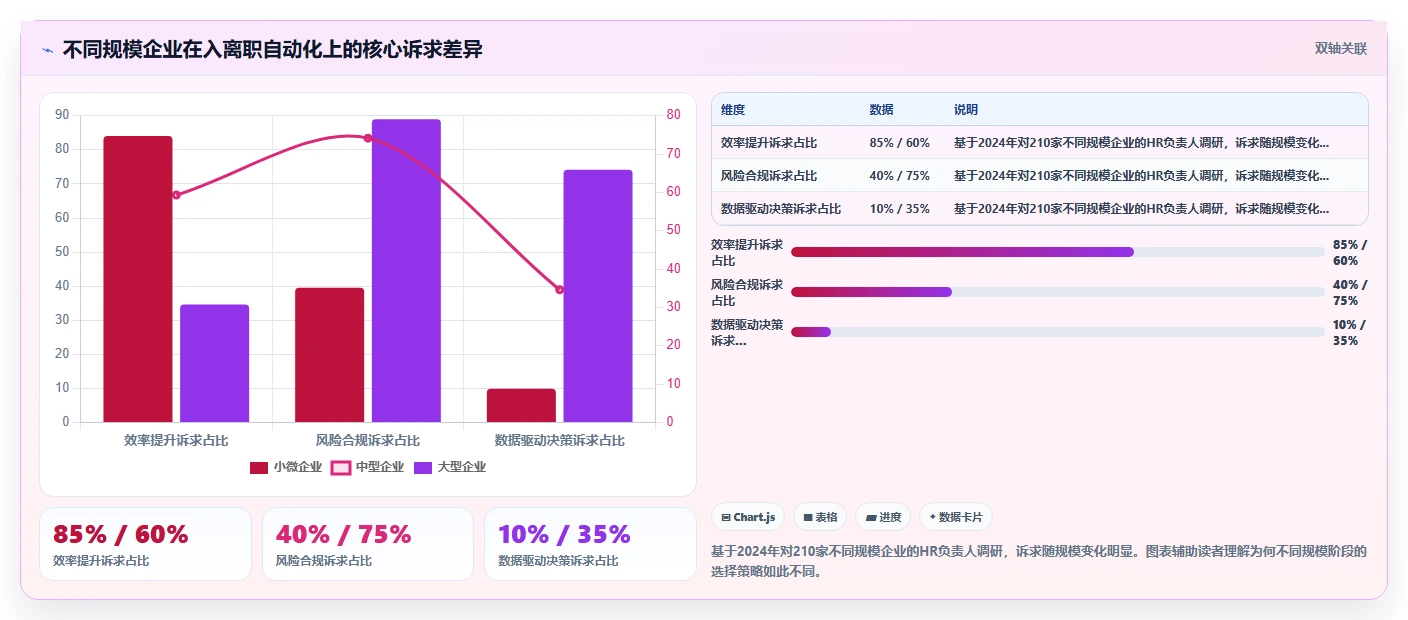Click the 小微企业 bar for 效率提升诉求占比
Screen dimensions: 1408x620
point(138,279)
